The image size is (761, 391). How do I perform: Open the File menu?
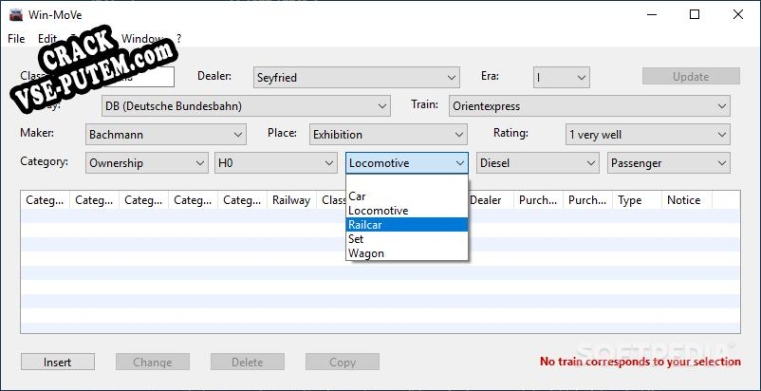(16, 39)
